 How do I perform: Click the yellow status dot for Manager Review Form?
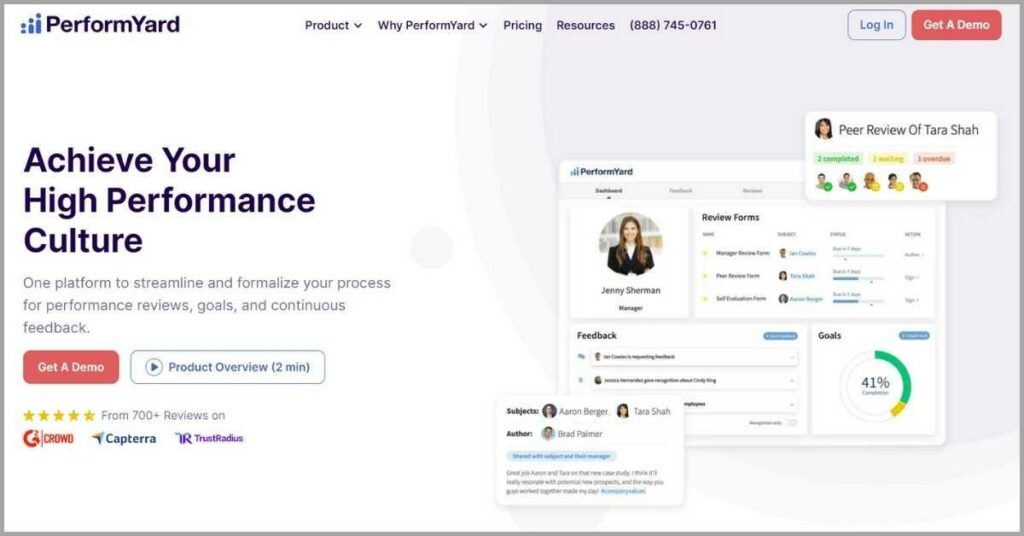click(x=705, y=253)
